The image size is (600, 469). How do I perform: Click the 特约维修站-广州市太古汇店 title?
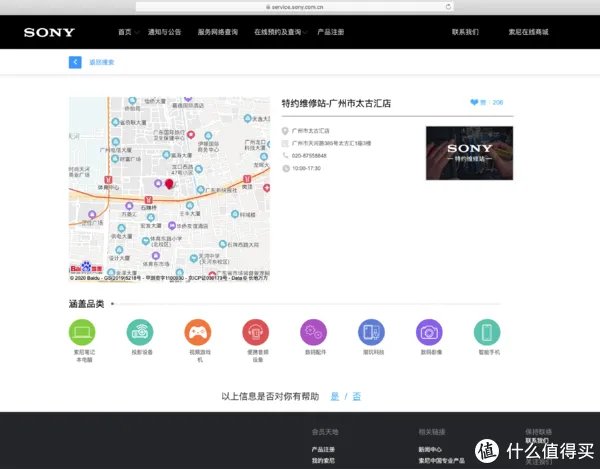[x=336, y=103]
